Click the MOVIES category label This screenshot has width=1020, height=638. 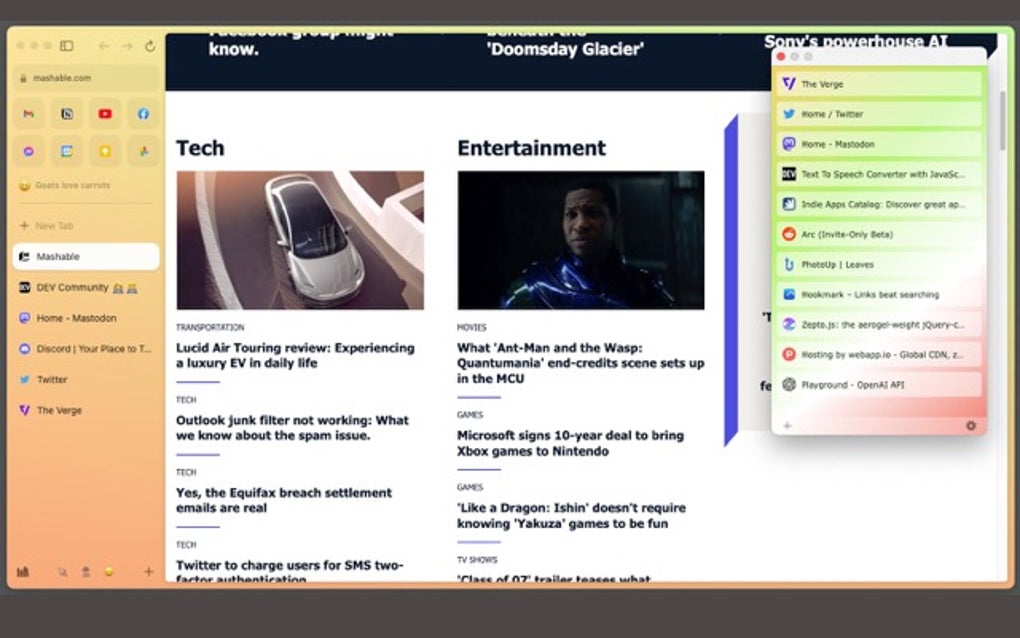472,327
